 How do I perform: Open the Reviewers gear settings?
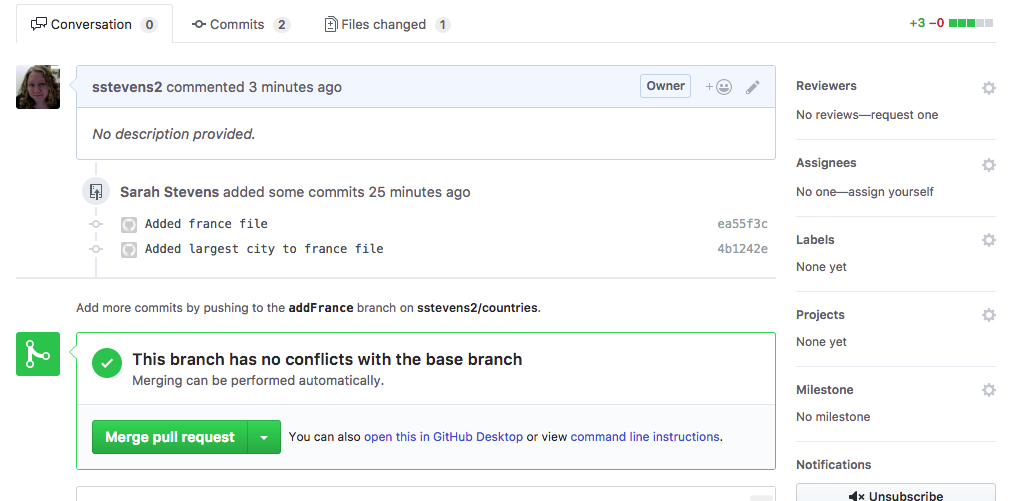point(989,88)
